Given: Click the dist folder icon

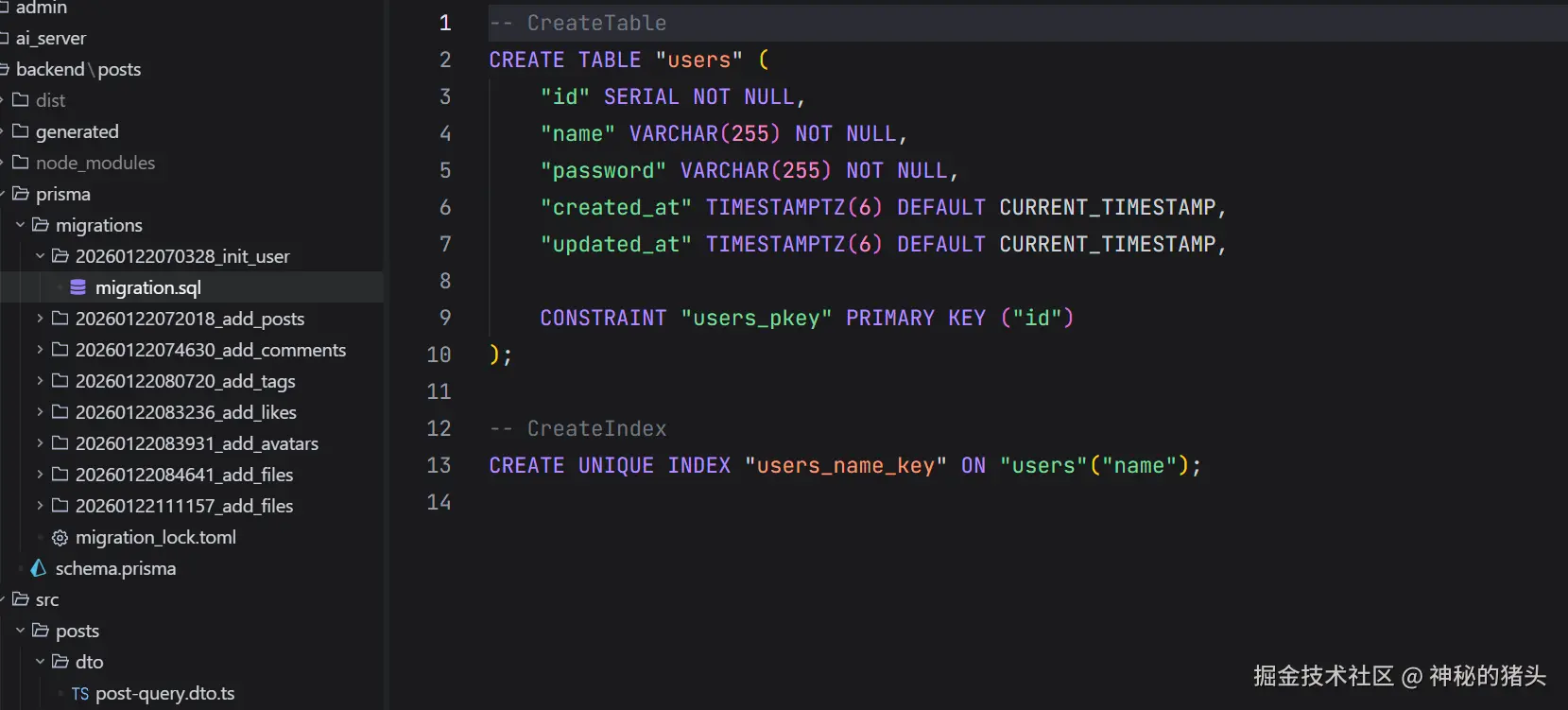Looking at the screenshot, I should coord(20,100).
